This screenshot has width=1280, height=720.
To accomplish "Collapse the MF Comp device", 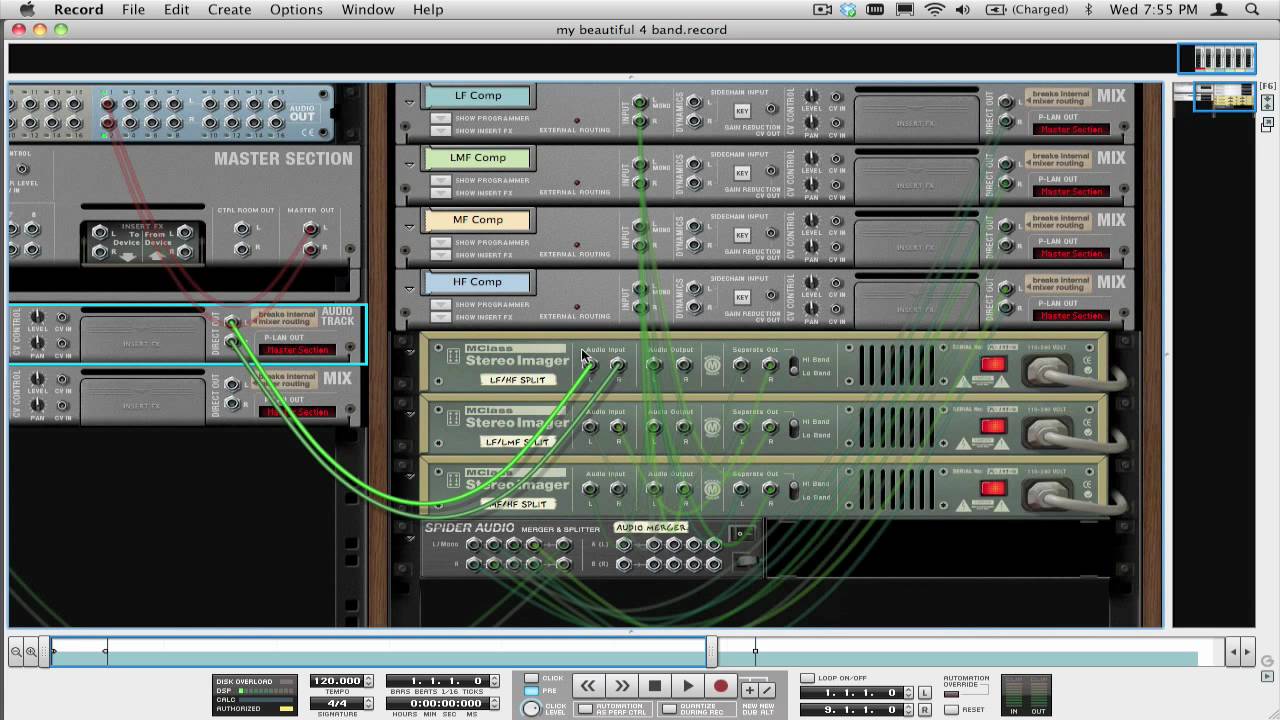I will [x=409, y=226].
